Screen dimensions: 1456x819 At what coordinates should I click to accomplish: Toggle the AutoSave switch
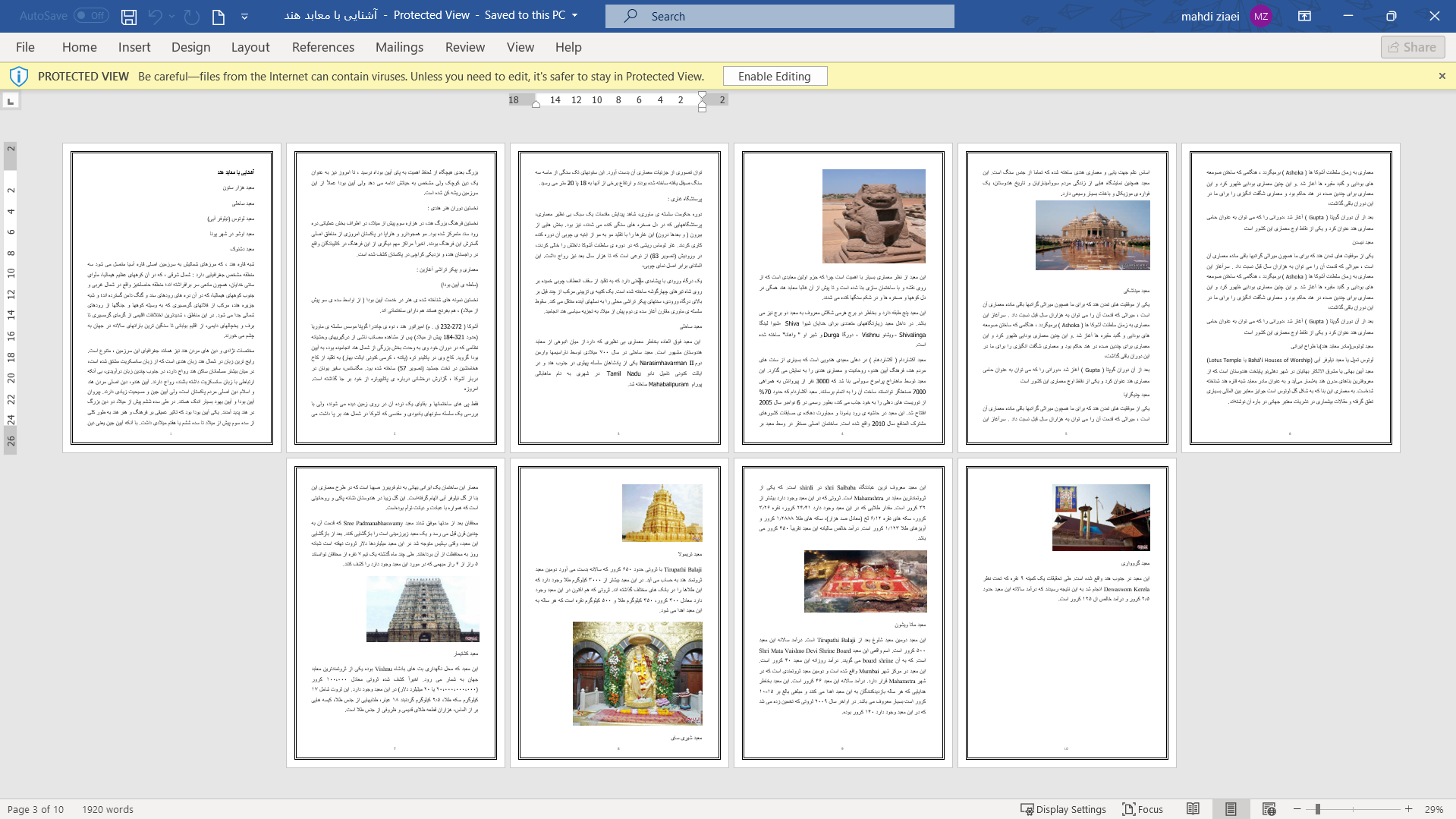coord(91,15)
